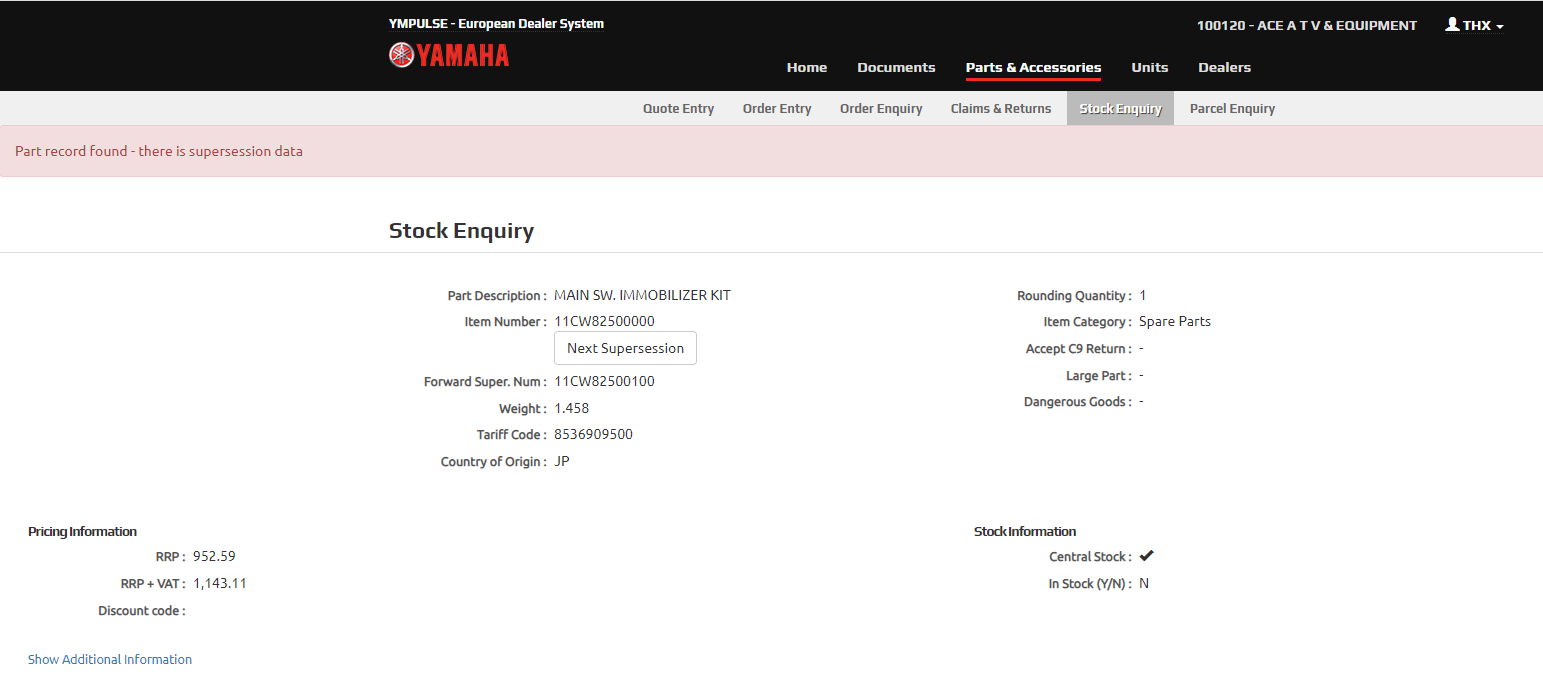
Task: Click the weight value 1.458
Action: (572, 408)
